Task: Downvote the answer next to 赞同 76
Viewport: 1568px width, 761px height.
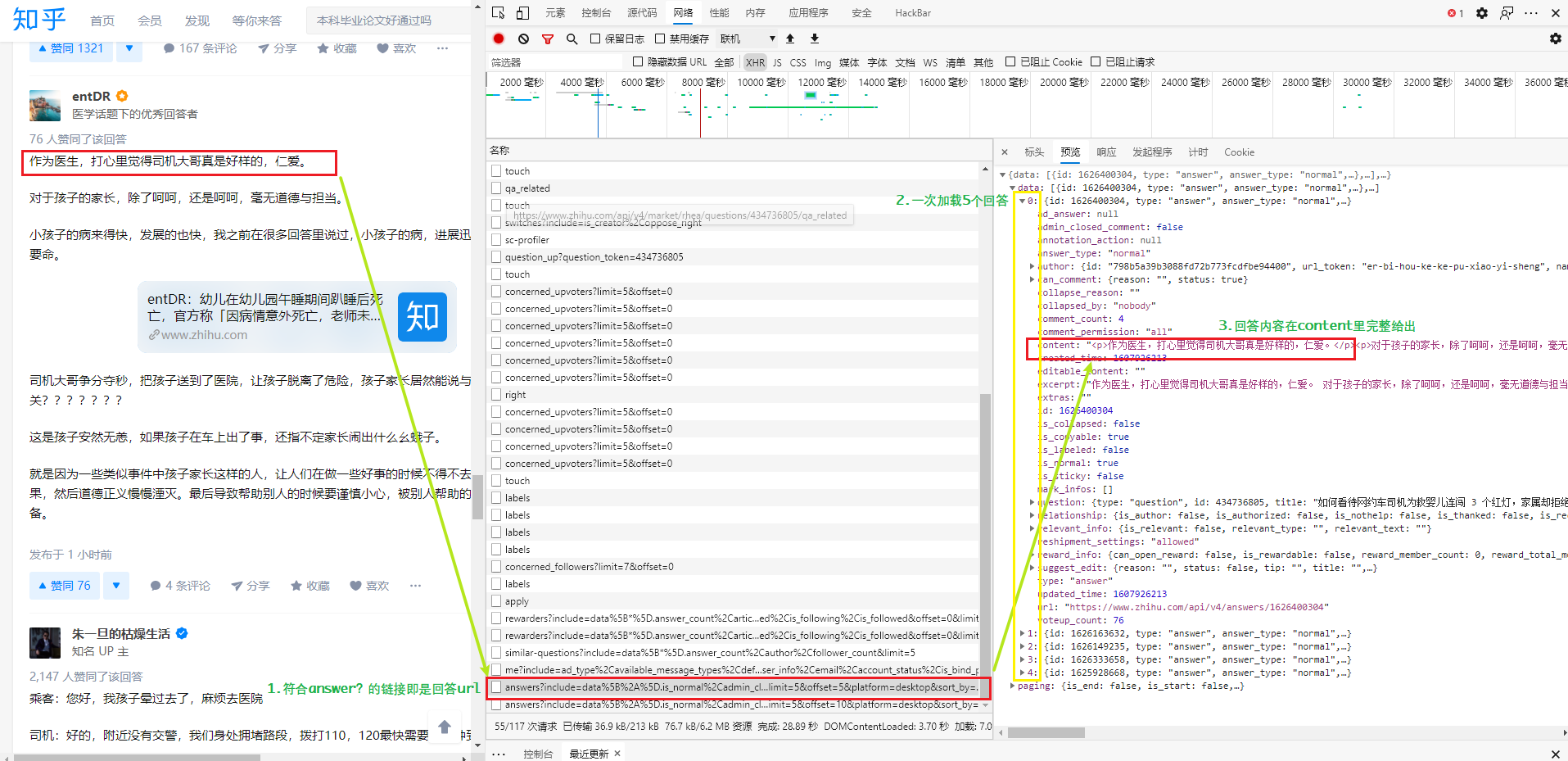Action: (116, 586)
